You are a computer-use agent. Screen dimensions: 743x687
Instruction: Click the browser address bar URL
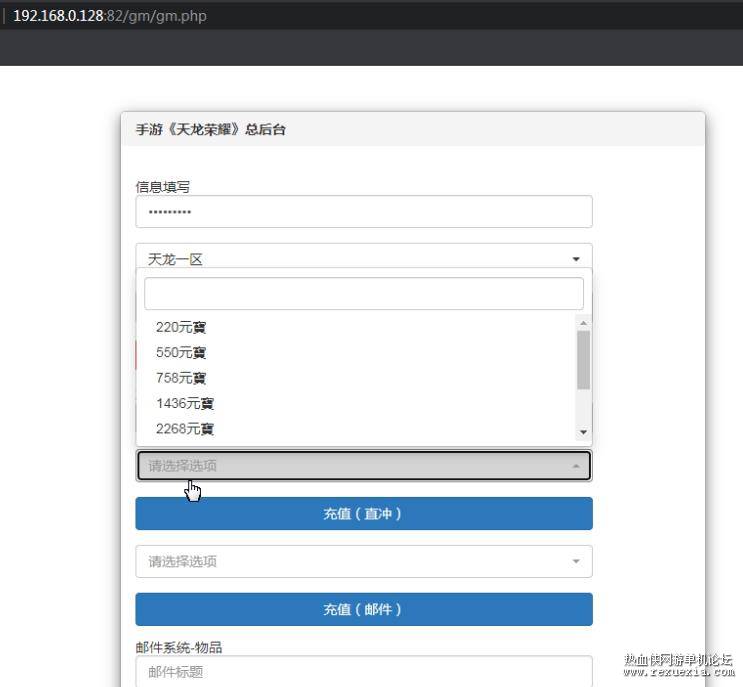click(x=109, y=16)
